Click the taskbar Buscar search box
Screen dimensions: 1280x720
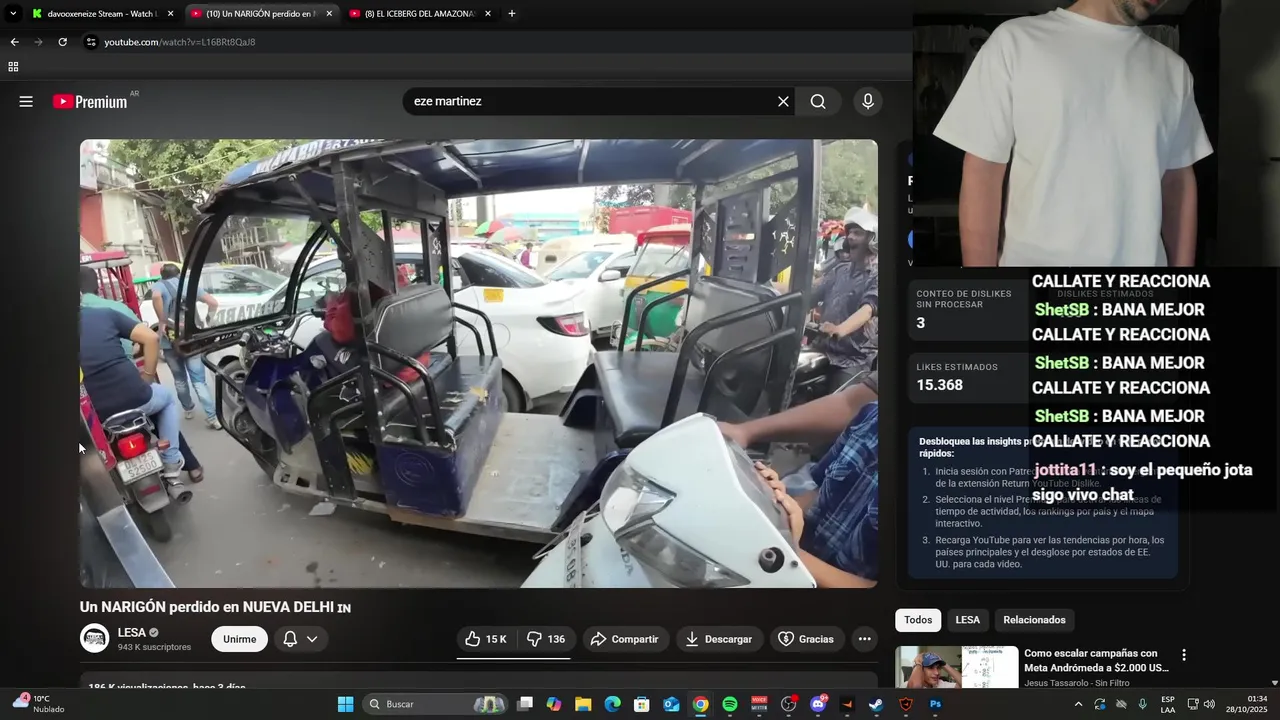coord(434,704)
